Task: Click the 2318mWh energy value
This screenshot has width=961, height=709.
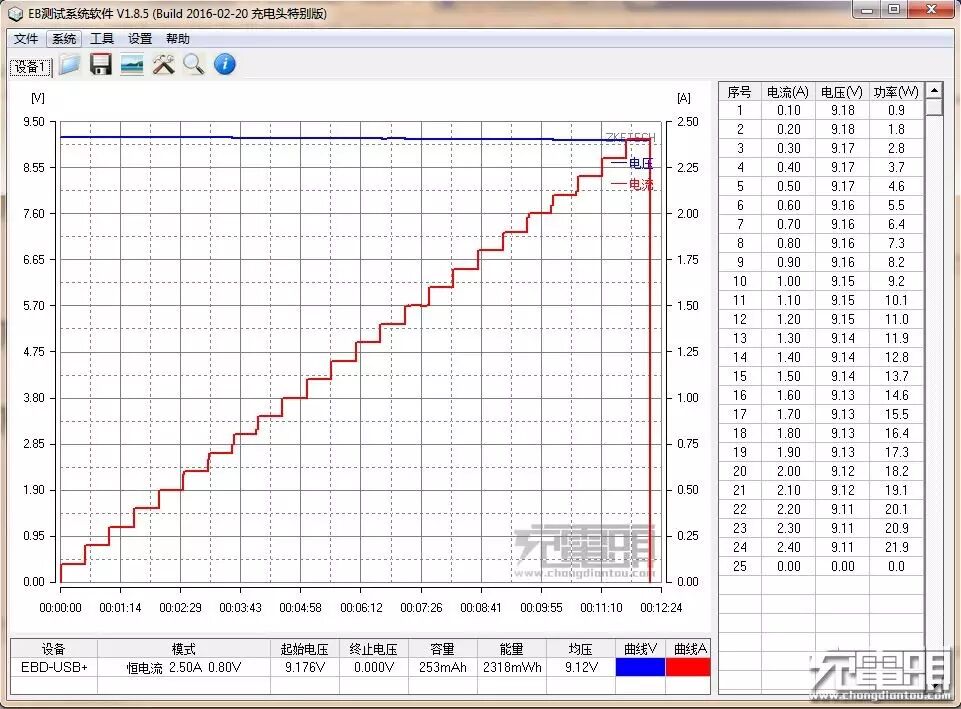Action: click(x=512, y=667)
